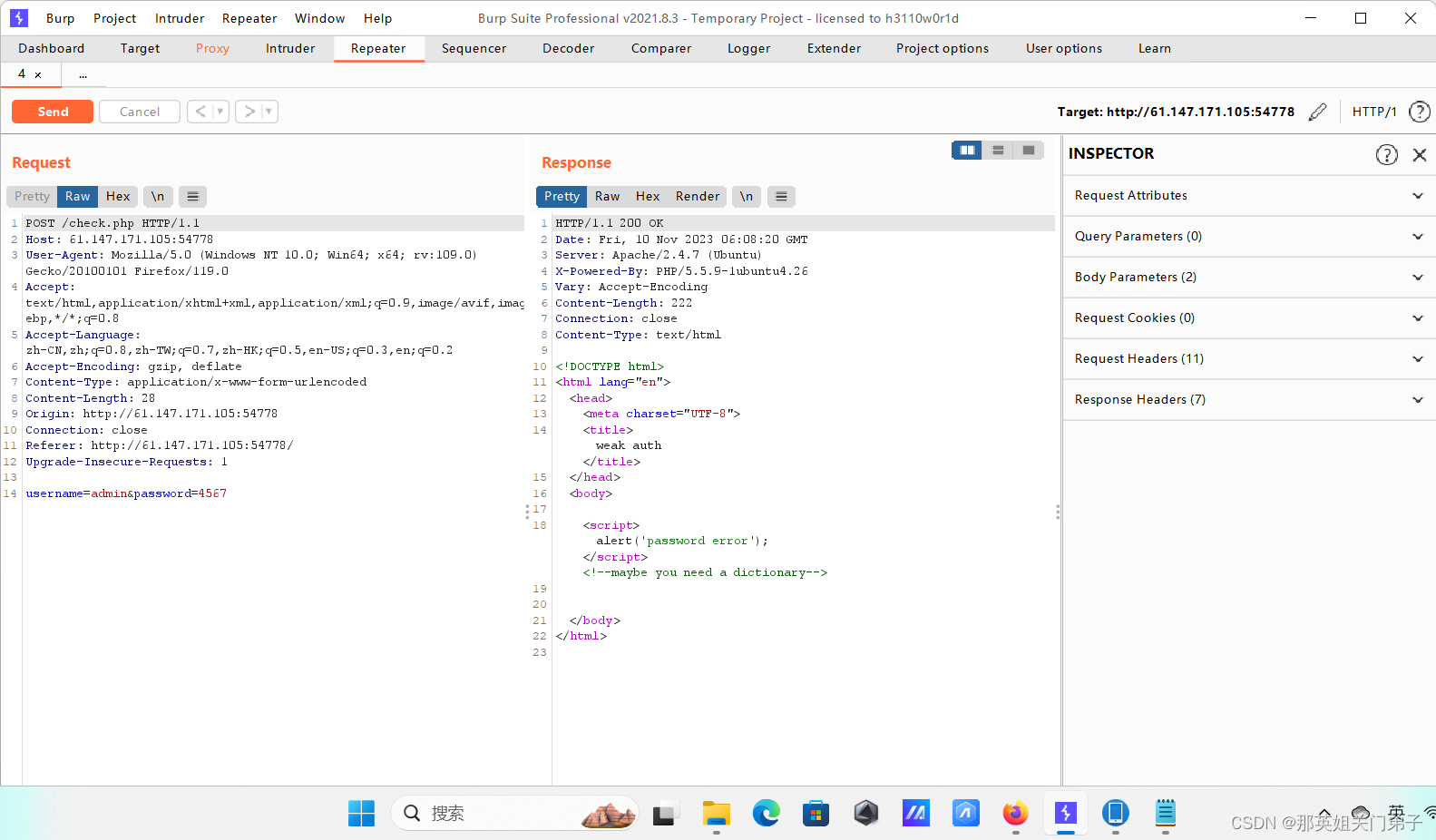Click the request body username=admin&password=4567 line
This screenshot has height=840, width=1436.
(126, 493)
